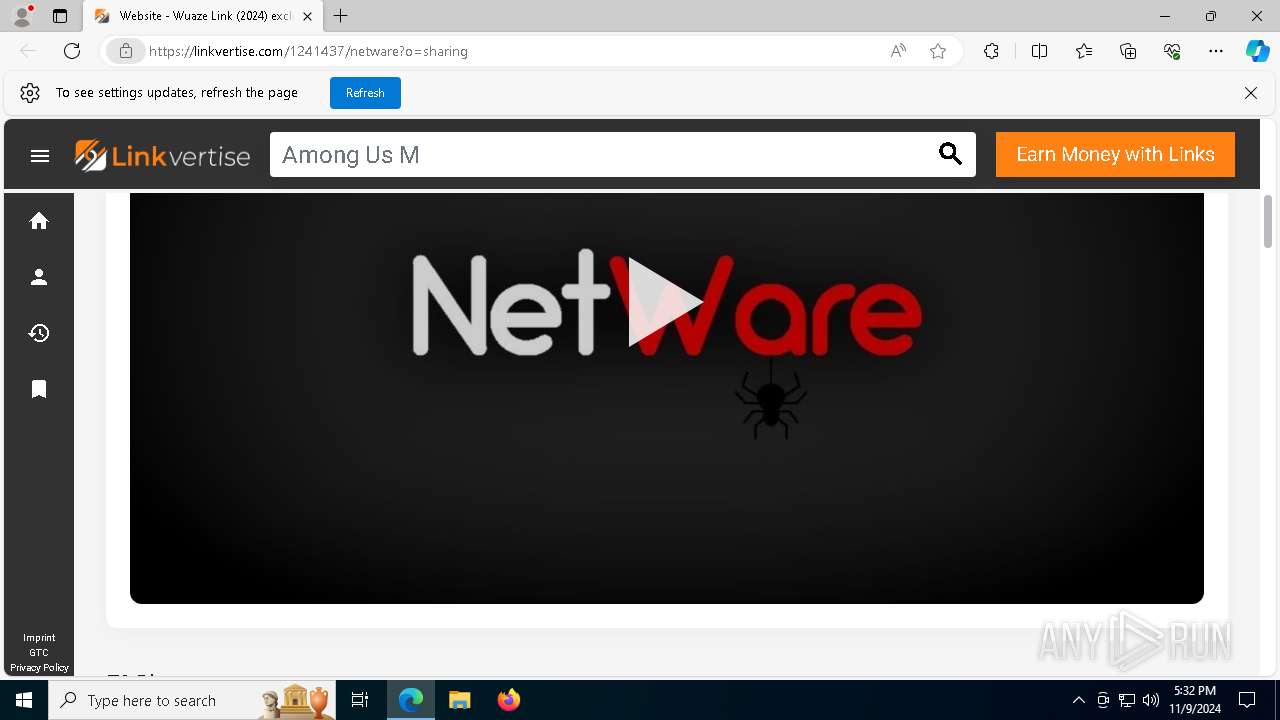Image resolution: width=1280 pixels, height=720 pixels.
Task: Open Microsoft Edge from taskbar
Action: coord(411,700)
